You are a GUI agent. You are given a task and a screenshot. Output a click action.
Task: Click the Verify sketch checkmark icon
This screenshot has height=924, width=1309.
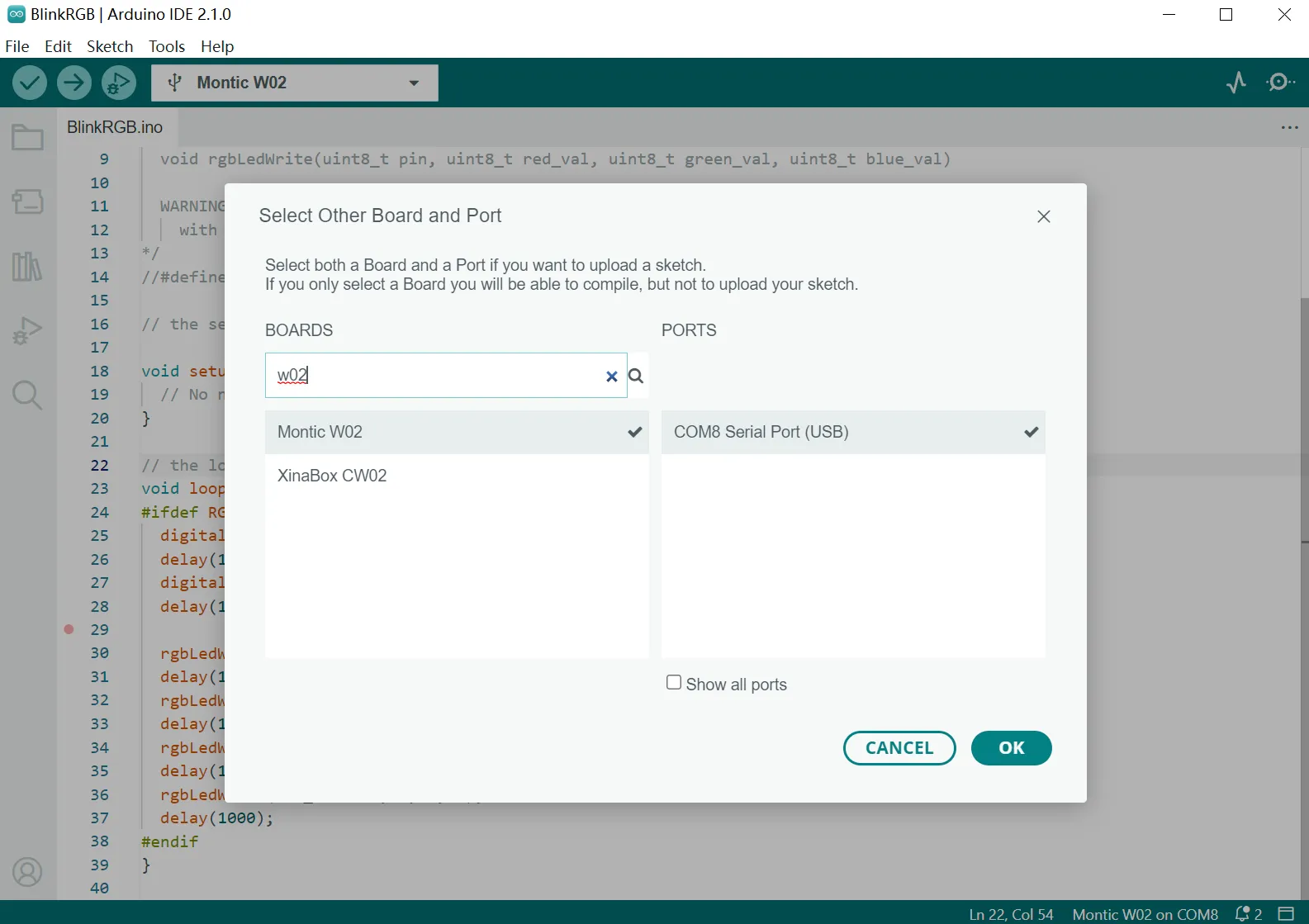click(30, 83)
